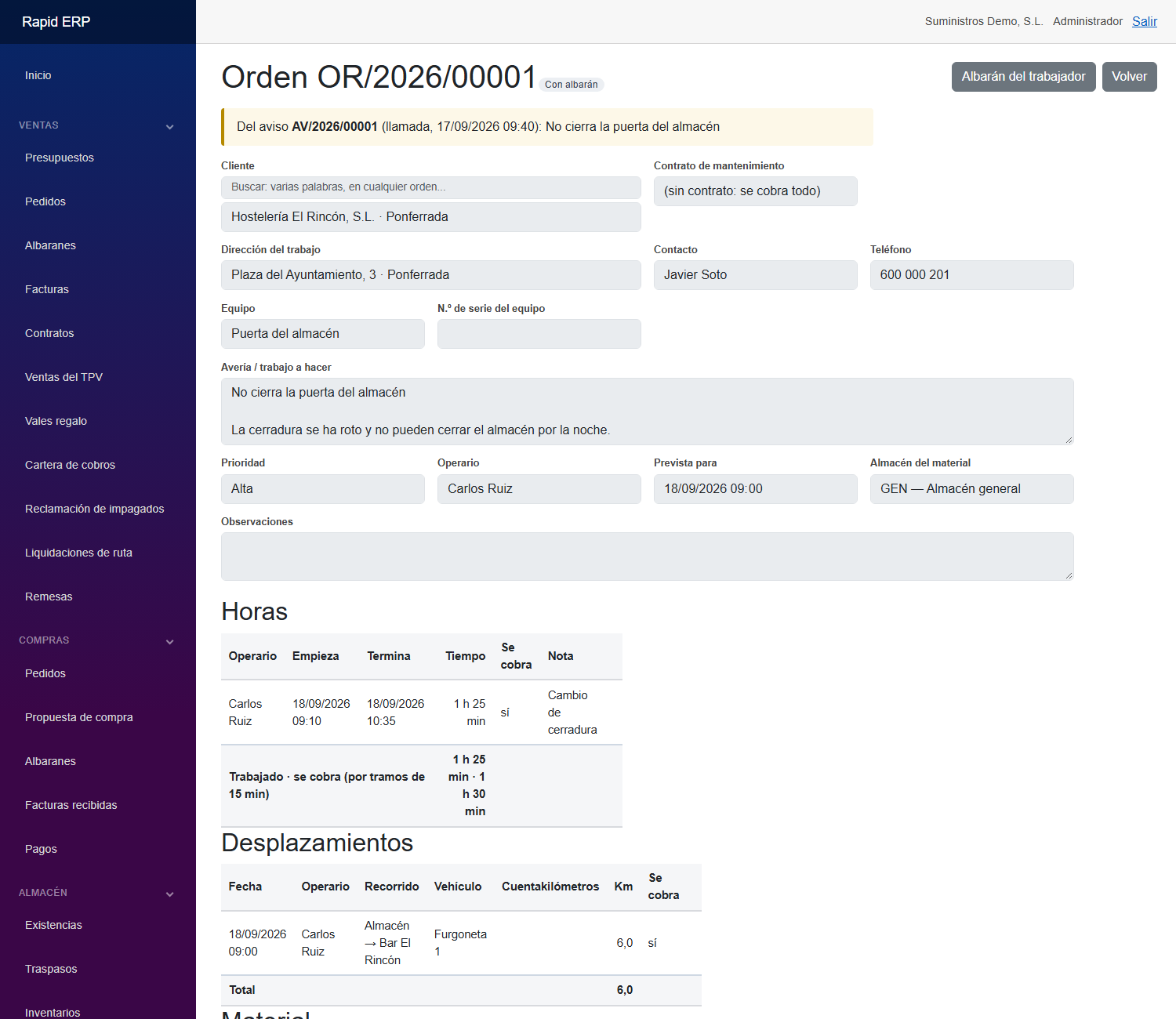Click the Cliente search field
The height and width of the screenshot is (1019, 1176).
431,187
